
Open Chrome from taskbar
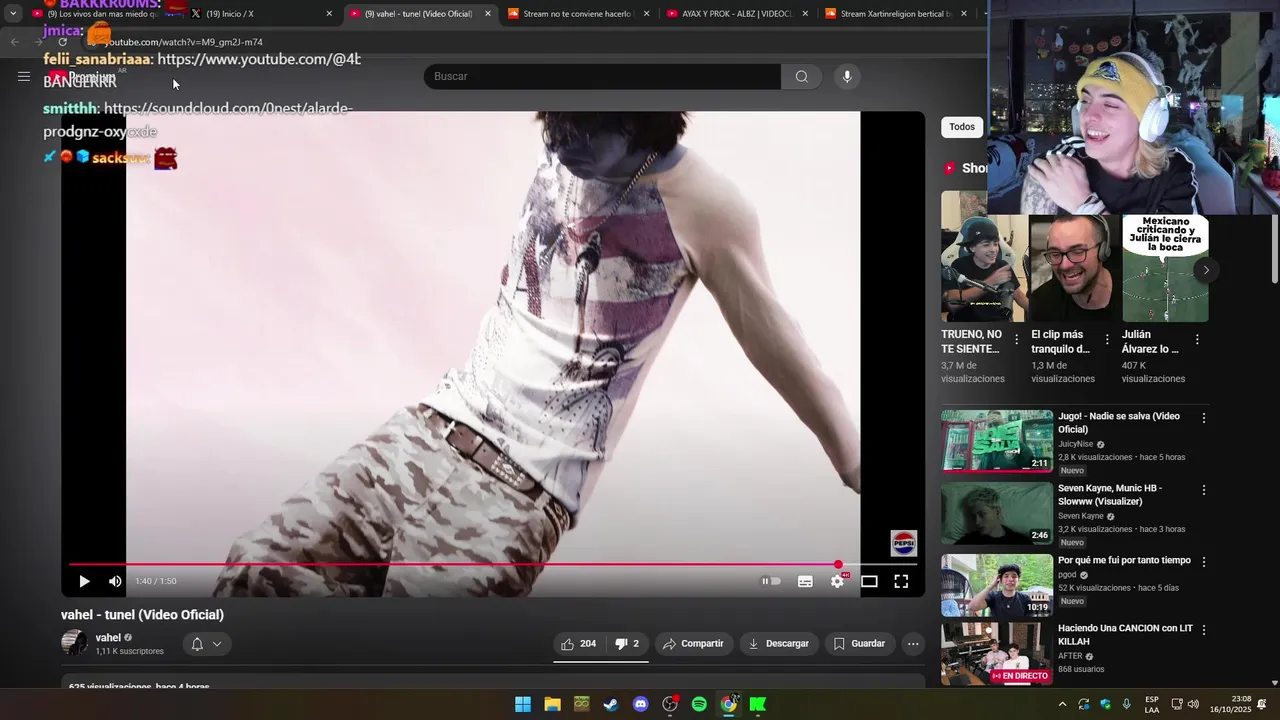tap(729, 704)
